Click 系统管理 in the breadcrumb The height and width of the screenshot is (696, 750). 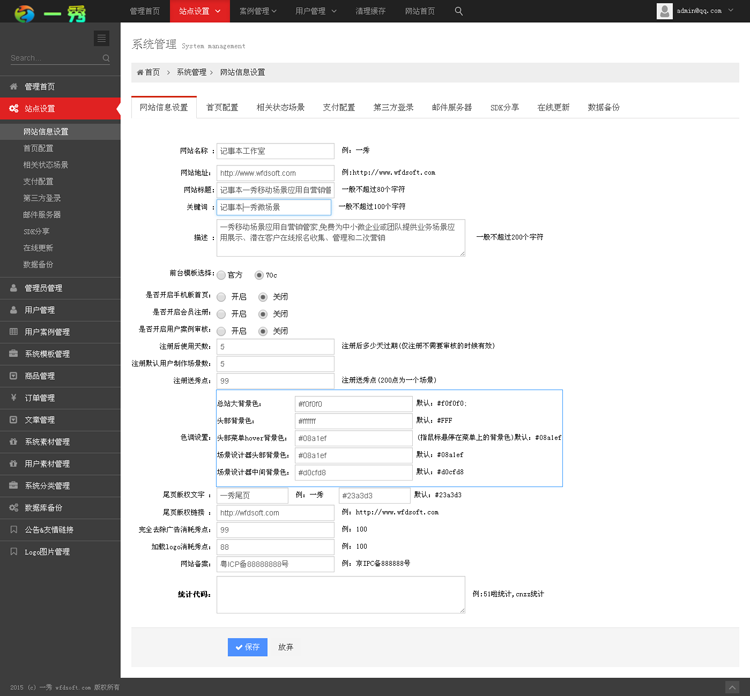pos(191,72)
